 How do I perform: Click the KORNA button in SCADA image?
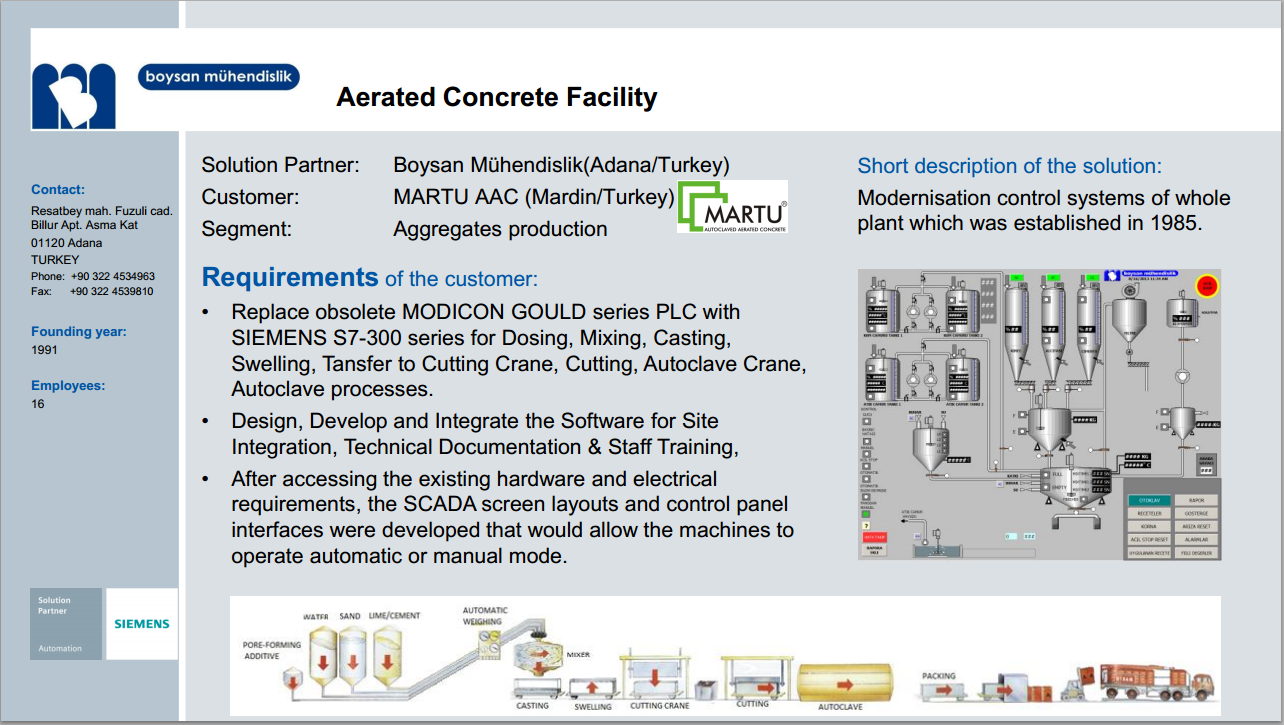1148,526
